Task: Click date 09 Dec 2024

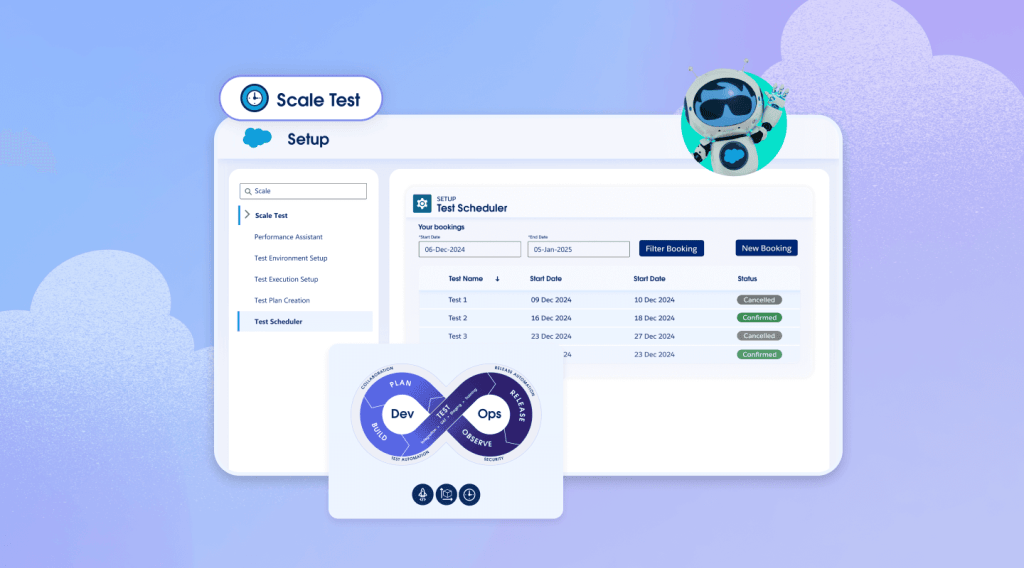Action: pyautogui.click(x=551, y=300)
